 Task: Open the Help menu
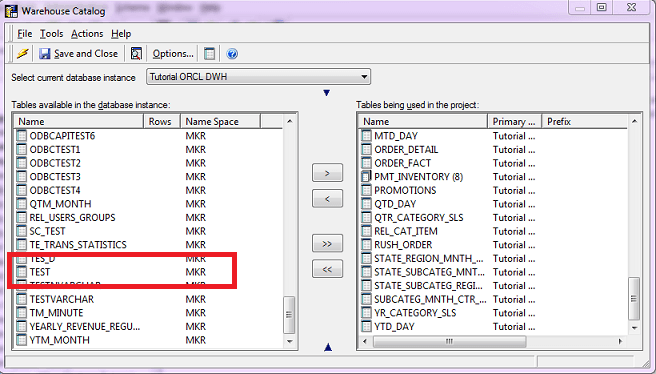tap(121, 33)
